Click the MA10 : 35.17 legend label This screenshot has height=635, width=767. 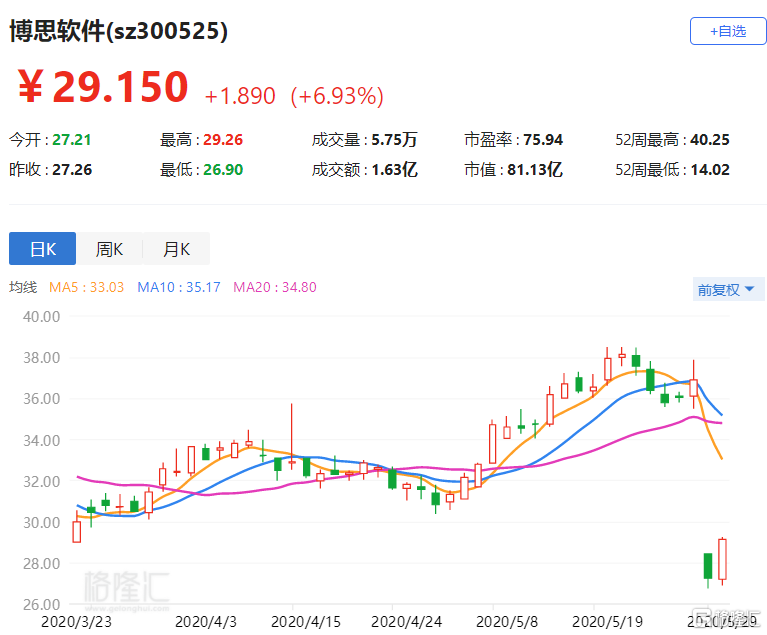coord(179,287)
